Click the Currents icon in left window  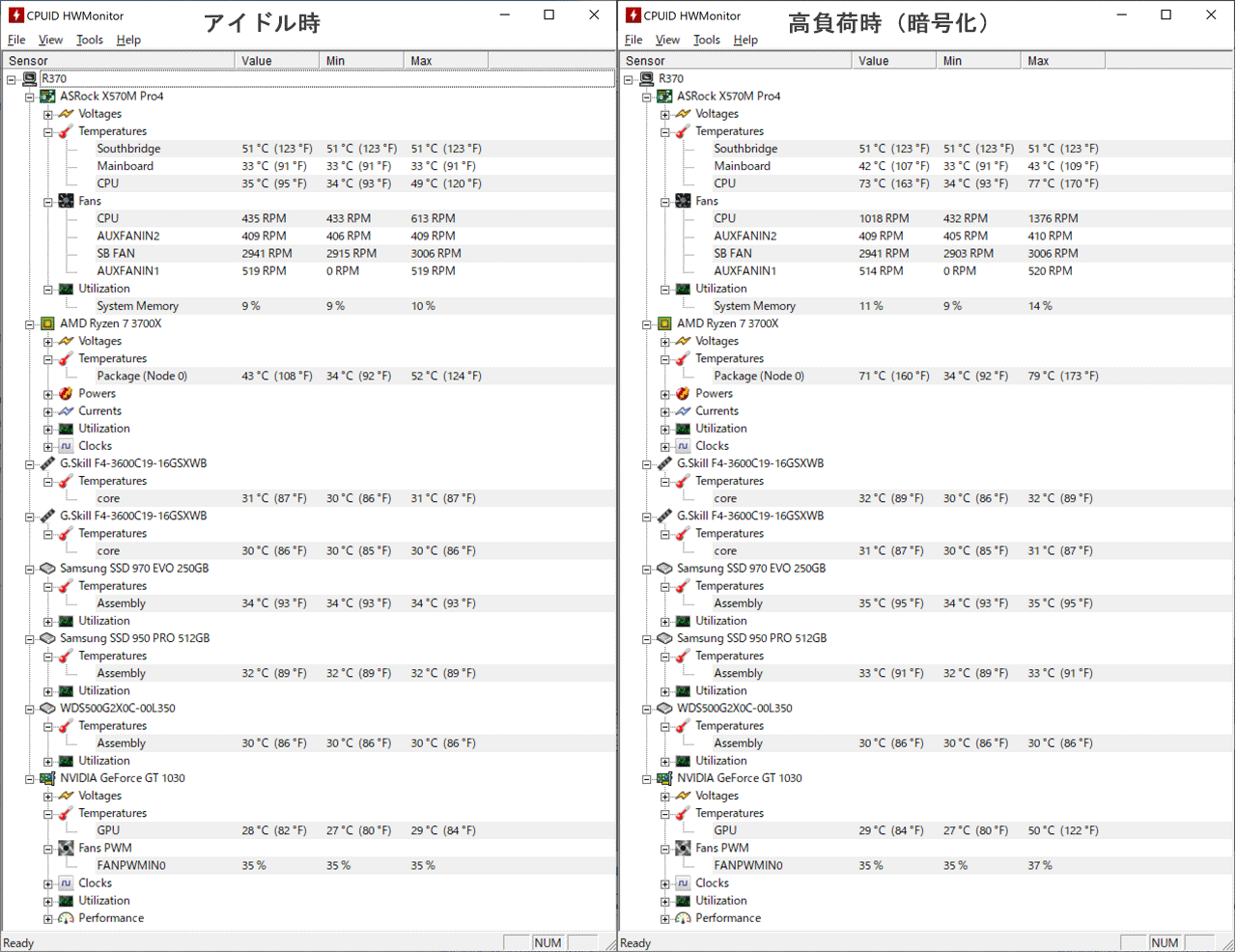tap(66, 411)
